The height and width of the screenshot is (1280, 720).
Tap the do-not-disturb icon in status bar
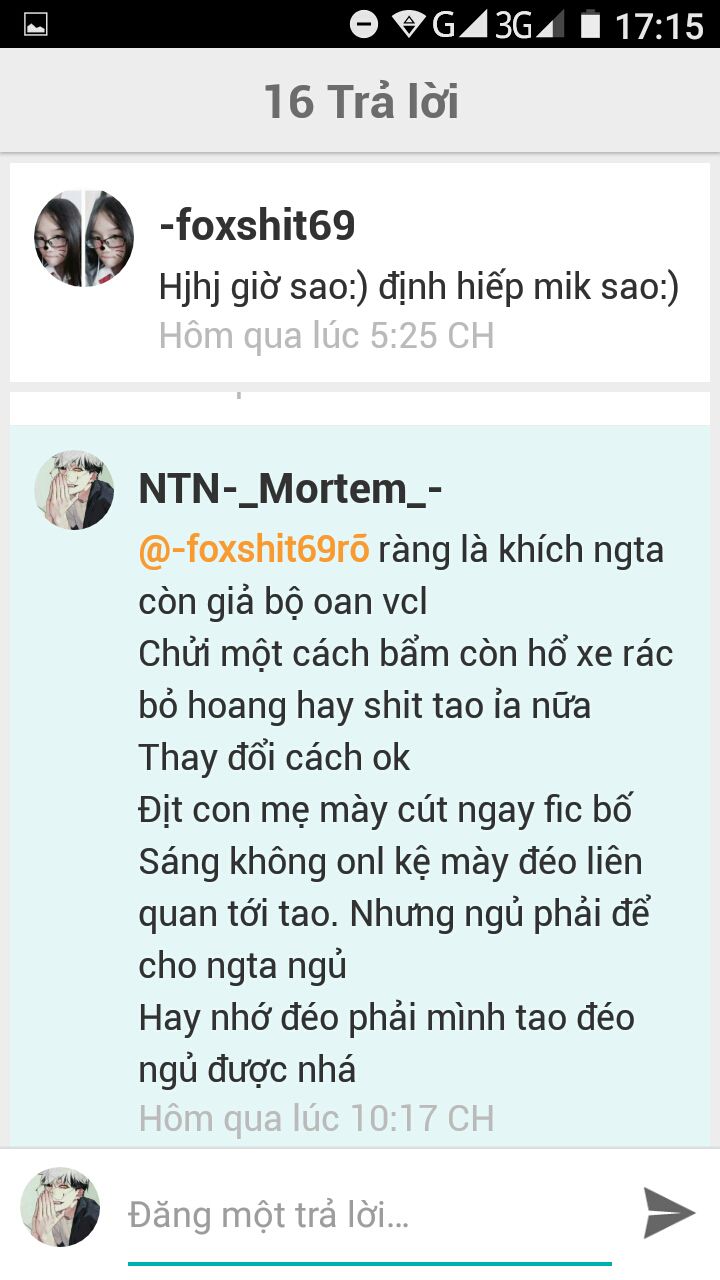tap(364, 24)
